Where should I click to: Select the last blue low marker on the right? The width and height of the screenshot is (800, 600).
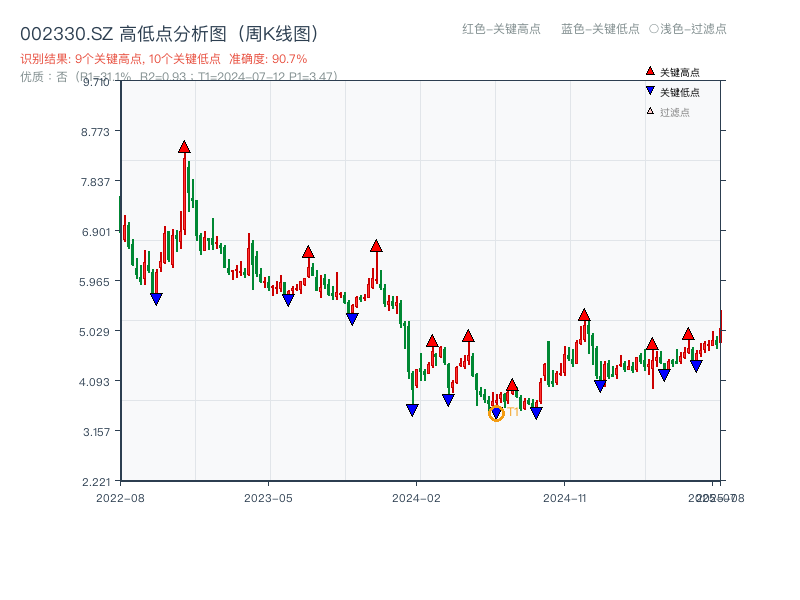tap(696, 366)
